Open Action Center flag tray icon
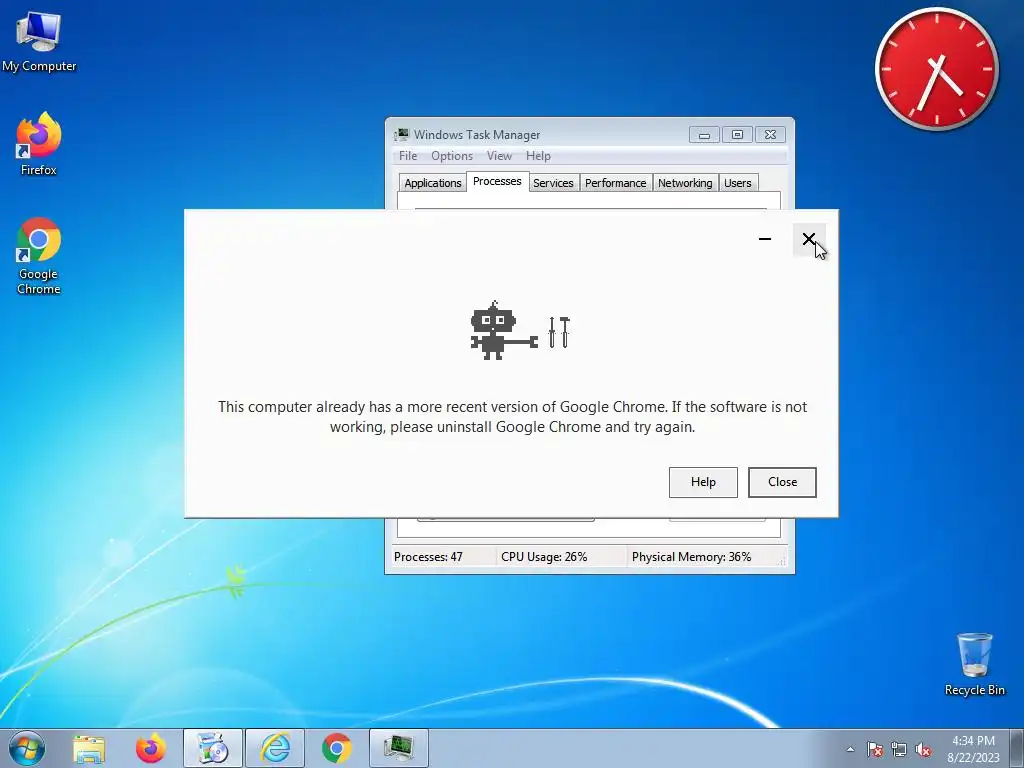This screenshot has height=768, width=1024. click(x=874, y=749)
